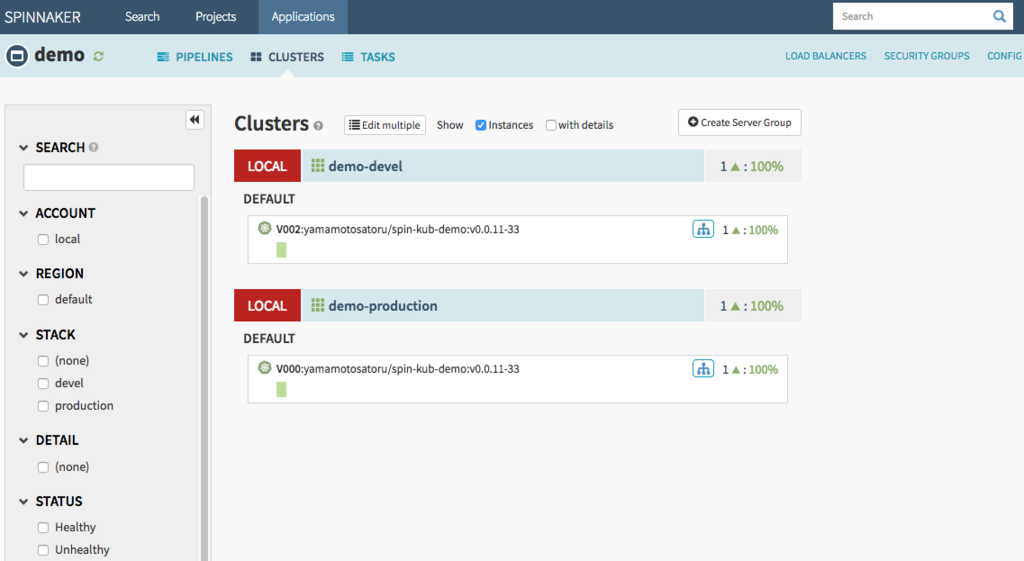The width and height of the screenshot is (1024, 561).
Task: Click the SPINNAKER logo
Action: (42, 17)
